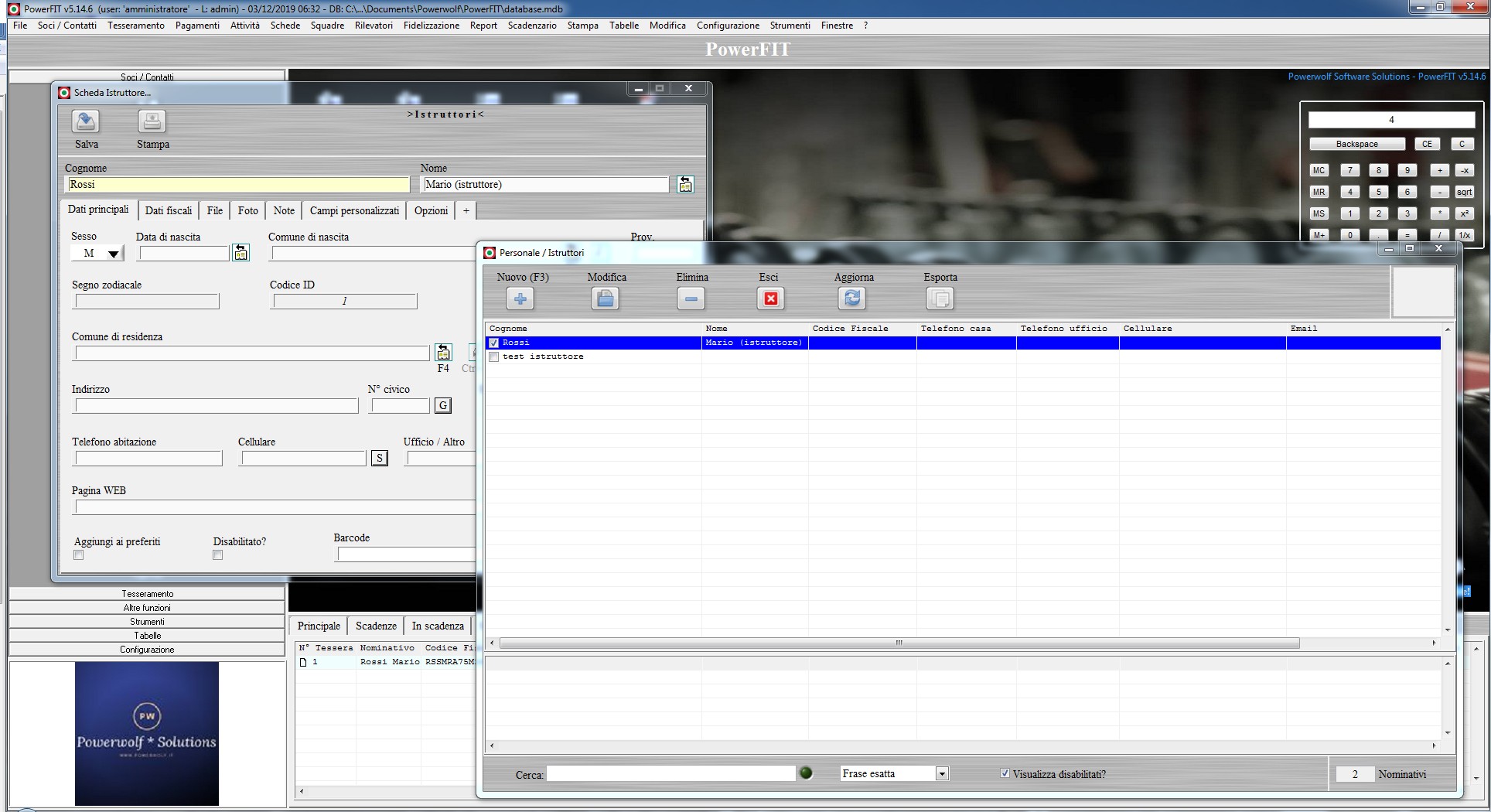Open the lookup icon next to Nome field
Image resolution: width=1491 pixels, height=812 pixels.
[685, 184]
